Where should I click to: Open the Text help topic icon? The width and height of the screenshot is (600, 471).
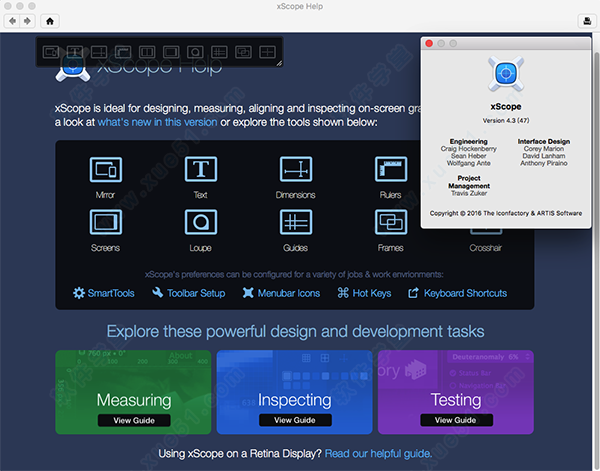click(x=201, y=169)
